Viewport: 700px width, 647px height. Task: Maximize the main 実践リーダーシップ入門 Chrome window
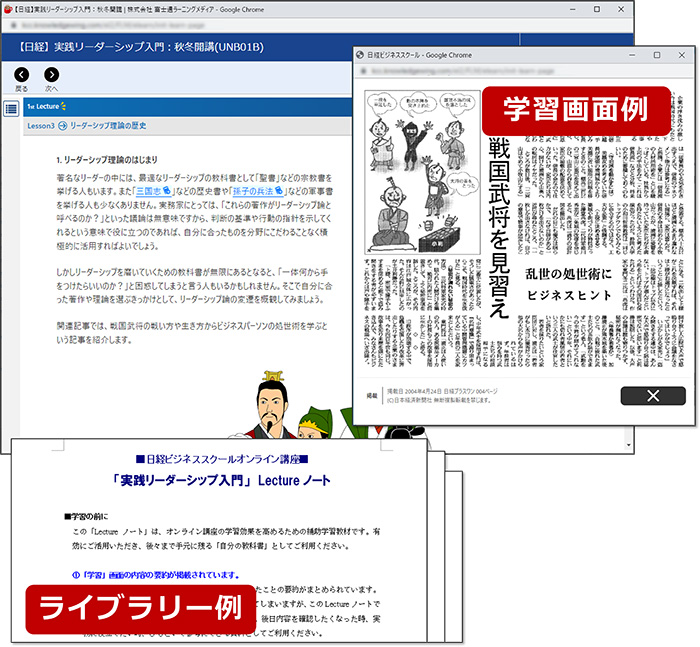[597, 9]
